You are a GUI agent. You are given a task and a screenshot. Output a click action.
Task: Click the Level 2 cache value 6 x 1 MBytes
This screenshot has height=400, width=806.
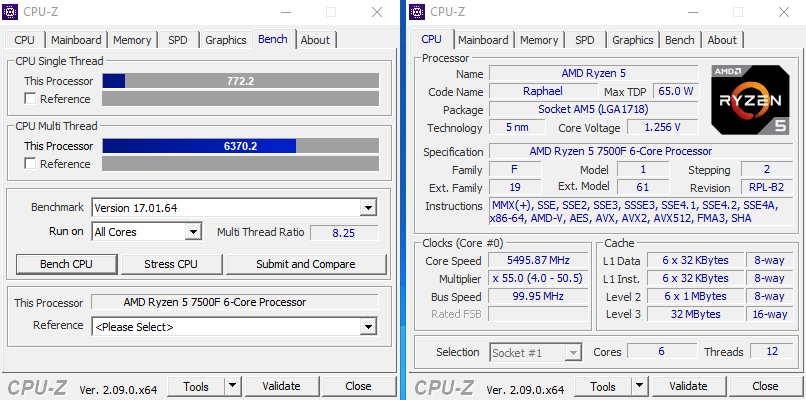pos(695,297)
